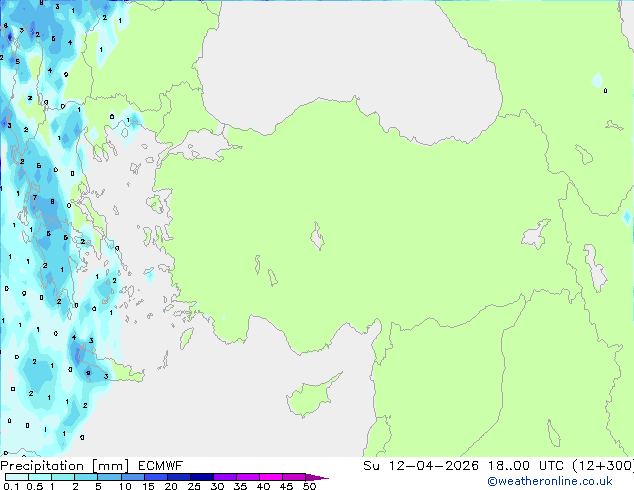Pick the 20–25 mm legend swatch
The width and height of the screenshot is (634, 490).
pos(179,477)
